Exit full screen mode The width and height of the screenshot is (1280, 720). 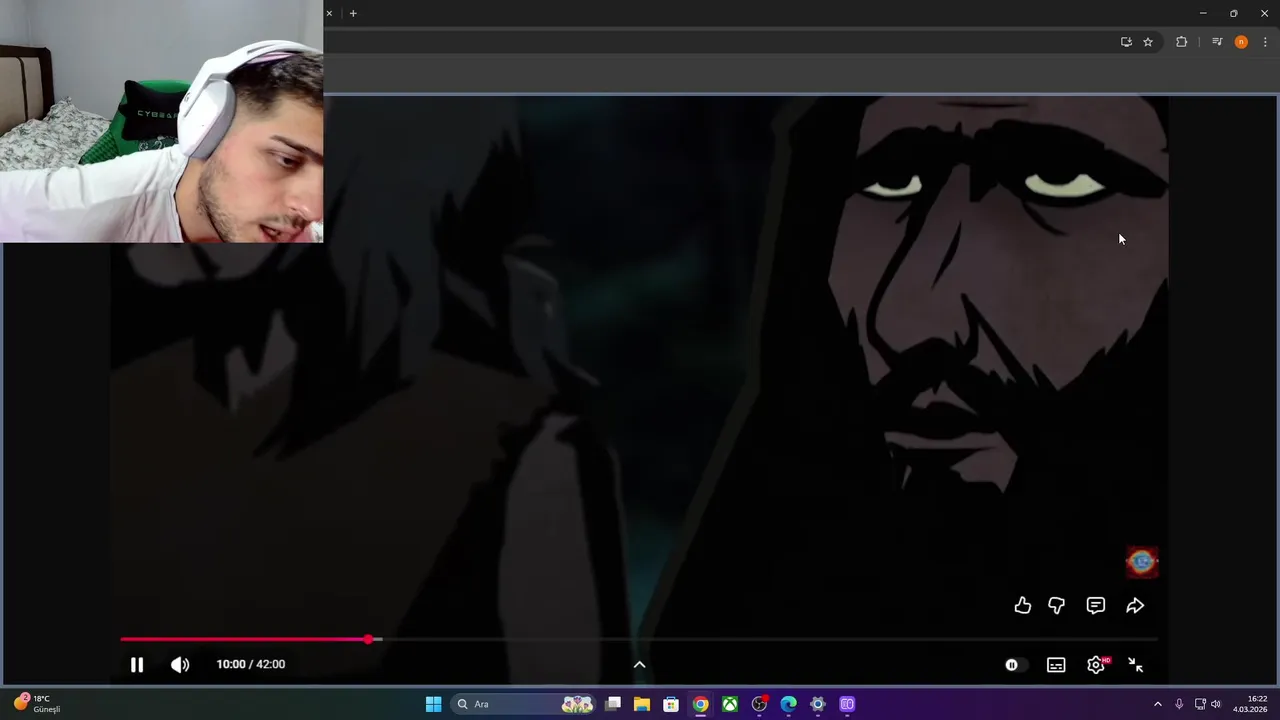1136,665
